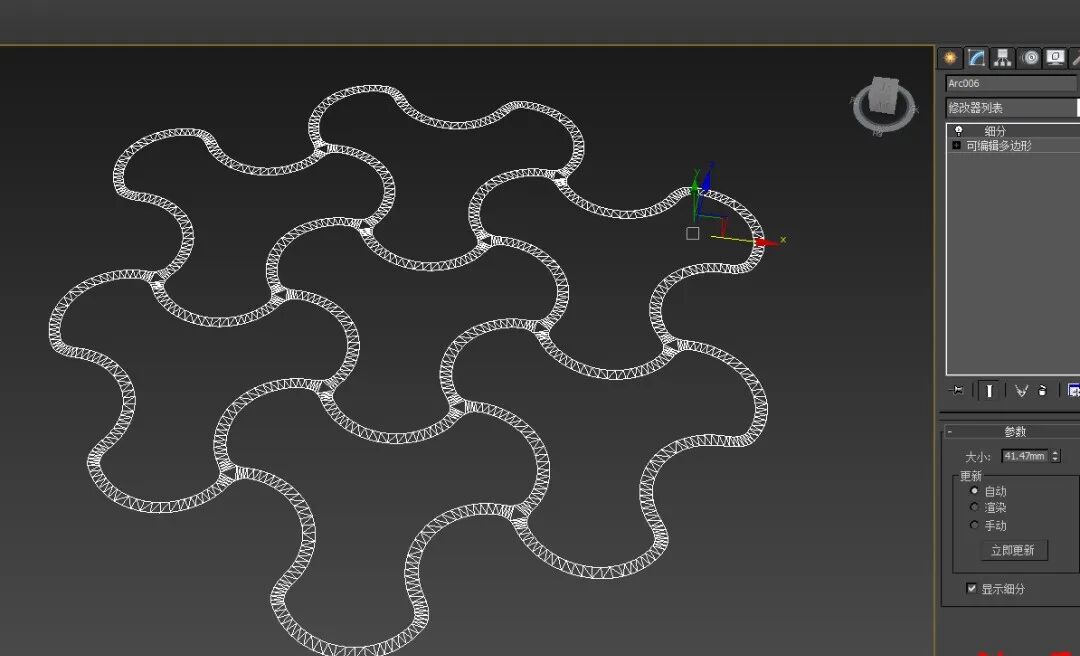1080x656 pixels.
Task: Select the 自动 update radio button
Action: click(974, 491)
